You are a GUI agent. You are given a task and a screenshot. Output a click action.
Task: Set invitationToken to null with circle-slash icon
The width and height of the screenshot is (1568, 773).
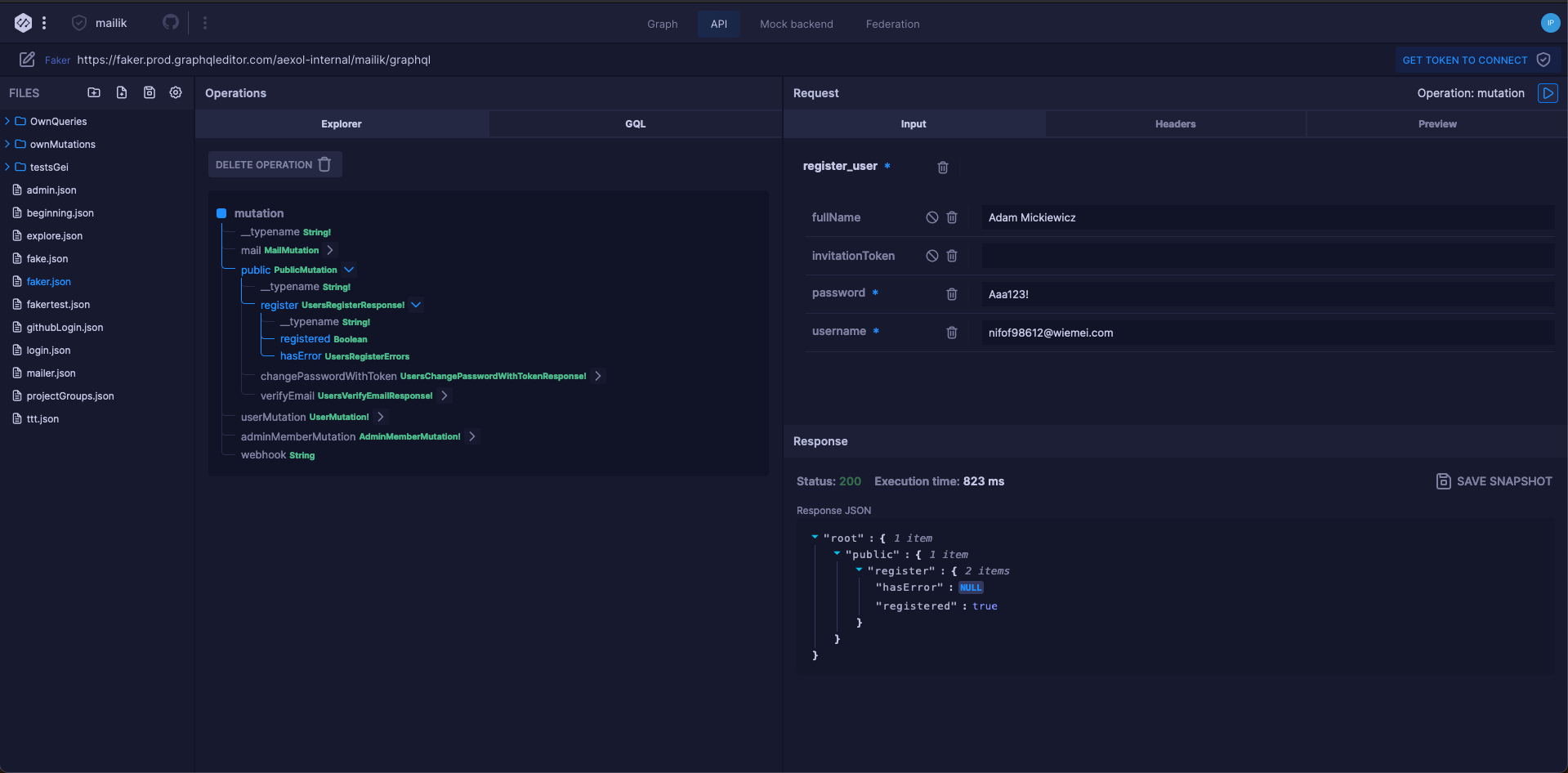coord(932,256)
